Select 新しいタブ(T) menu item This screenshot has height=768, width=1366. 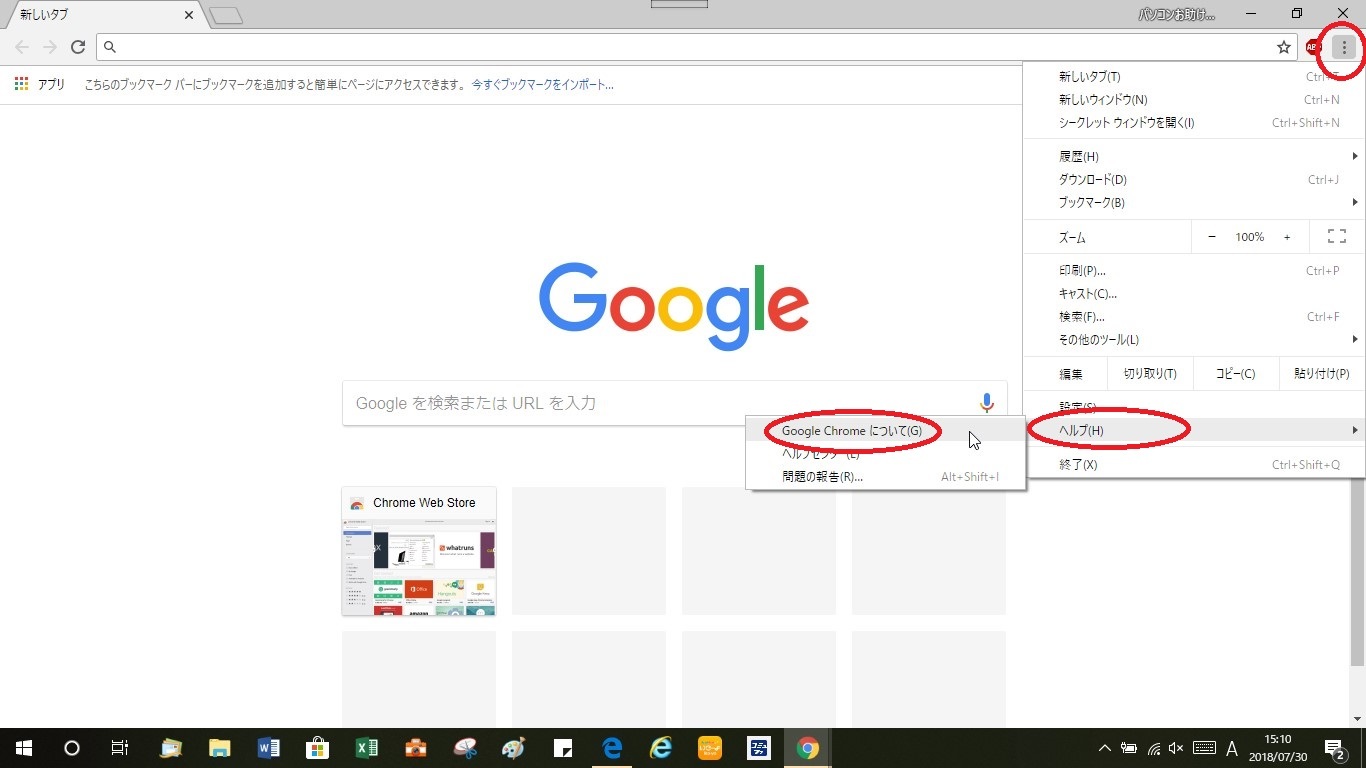click(1194, 77)
